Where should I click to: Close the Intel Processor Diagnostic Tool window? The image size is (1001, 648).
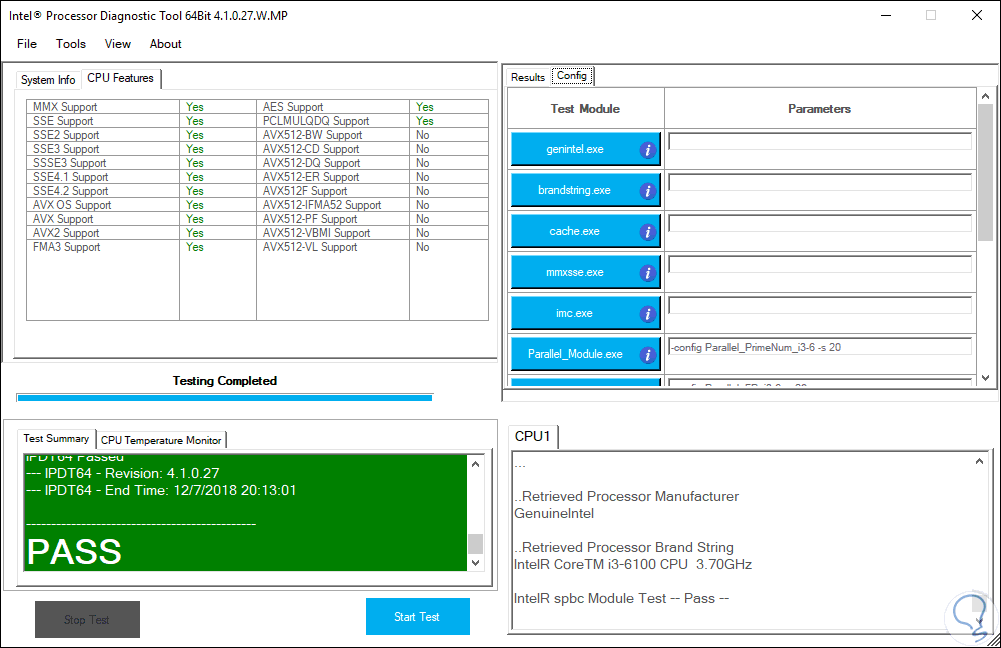pos(977,15)
